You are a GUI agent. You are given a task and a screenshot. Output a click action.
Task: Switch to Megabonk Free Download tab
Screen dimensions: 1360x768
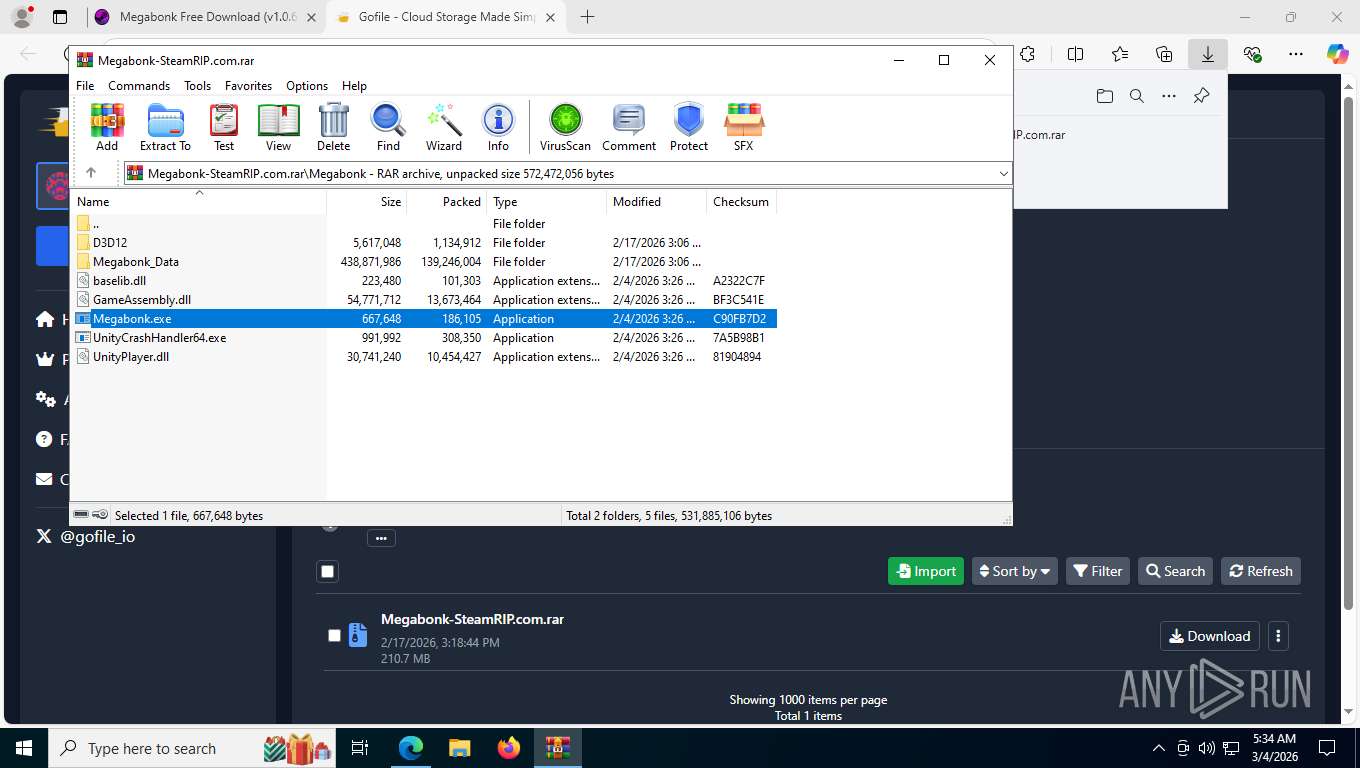click(206, 17)
